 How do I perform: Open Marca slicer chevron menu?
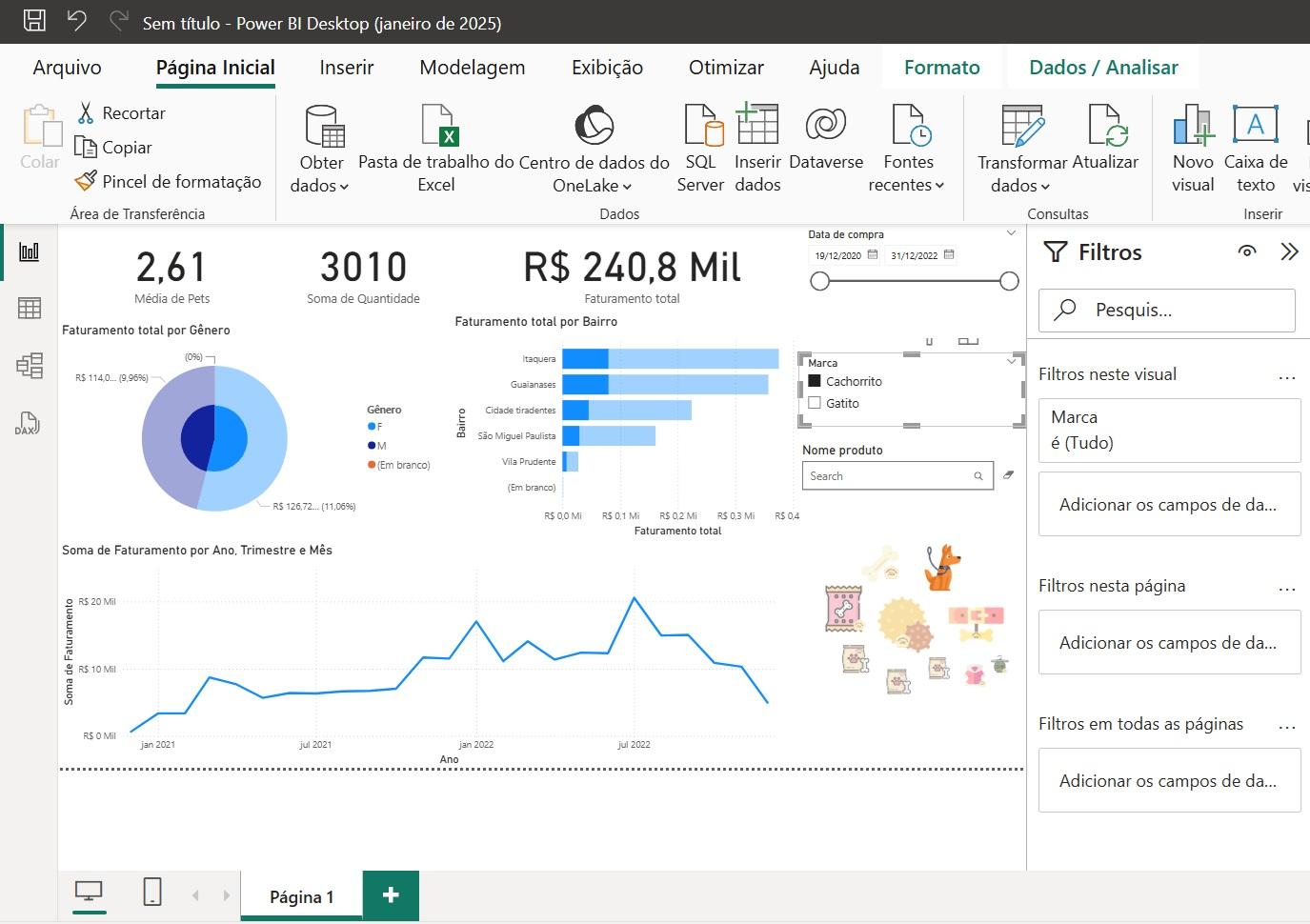[x=1011, y=361]
